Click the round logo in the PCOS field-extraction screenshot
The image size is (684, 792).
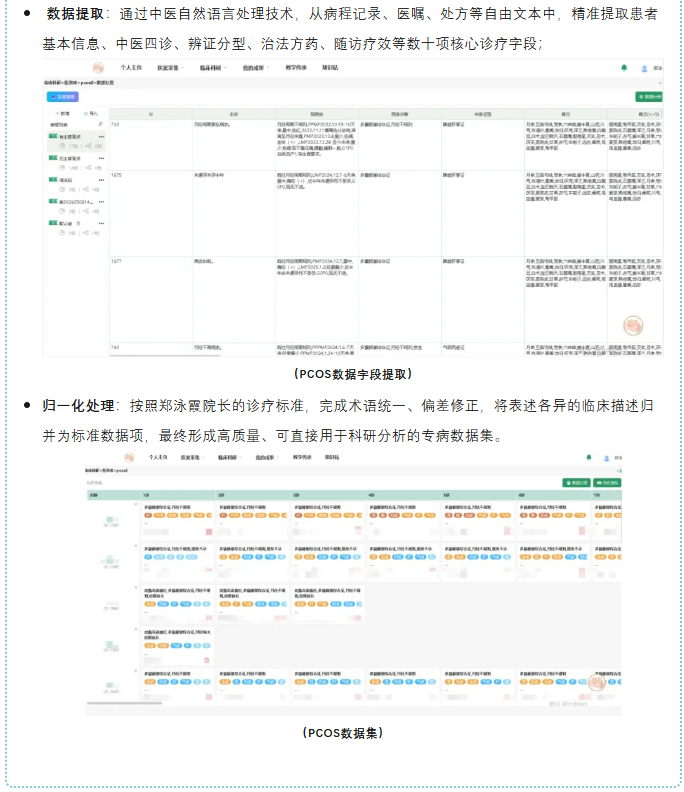click(99, 68)
